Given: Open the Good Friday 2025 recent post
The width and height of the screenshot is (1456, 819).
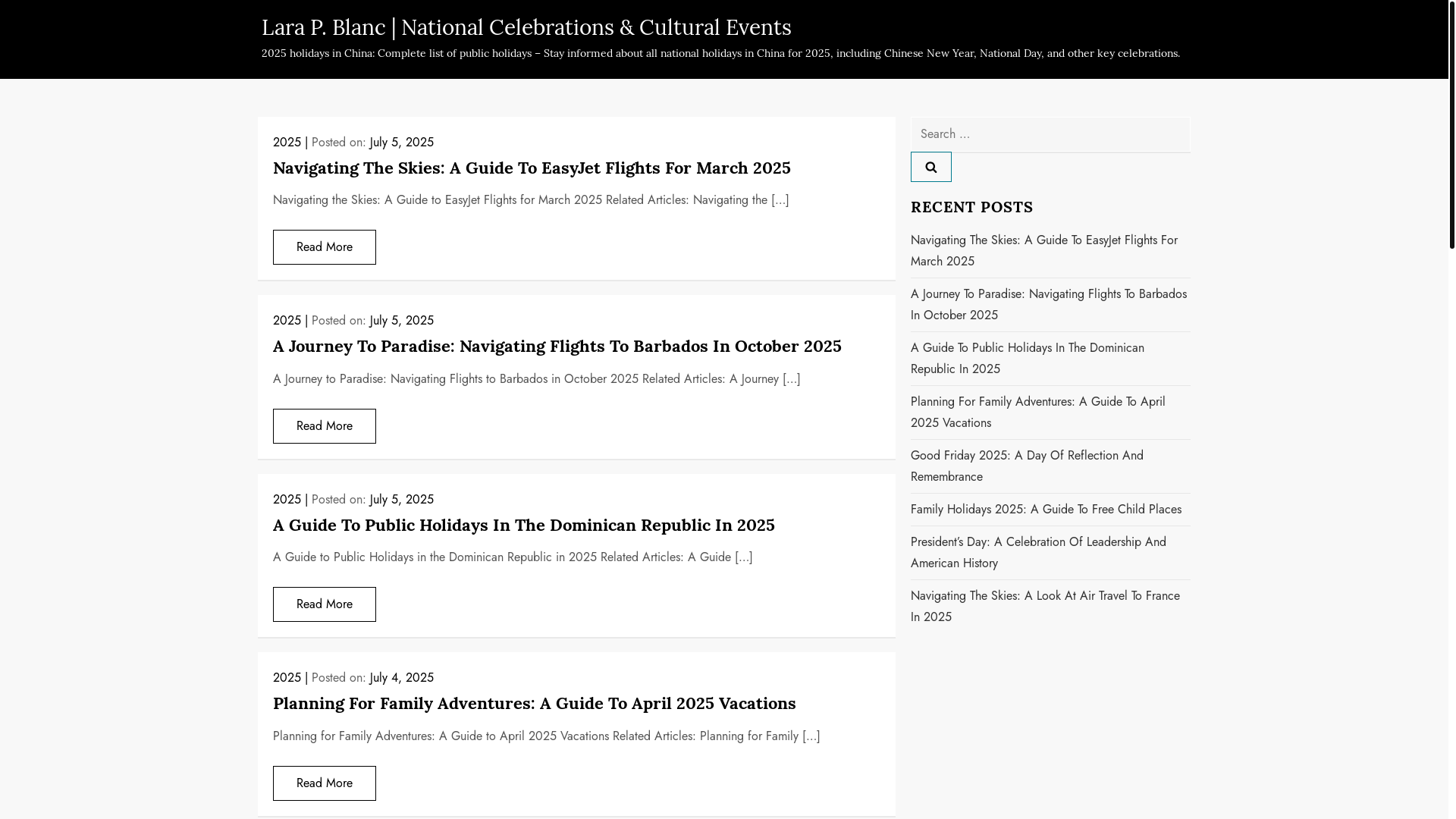Looking at the screenshot, I should coord(1026,466).
